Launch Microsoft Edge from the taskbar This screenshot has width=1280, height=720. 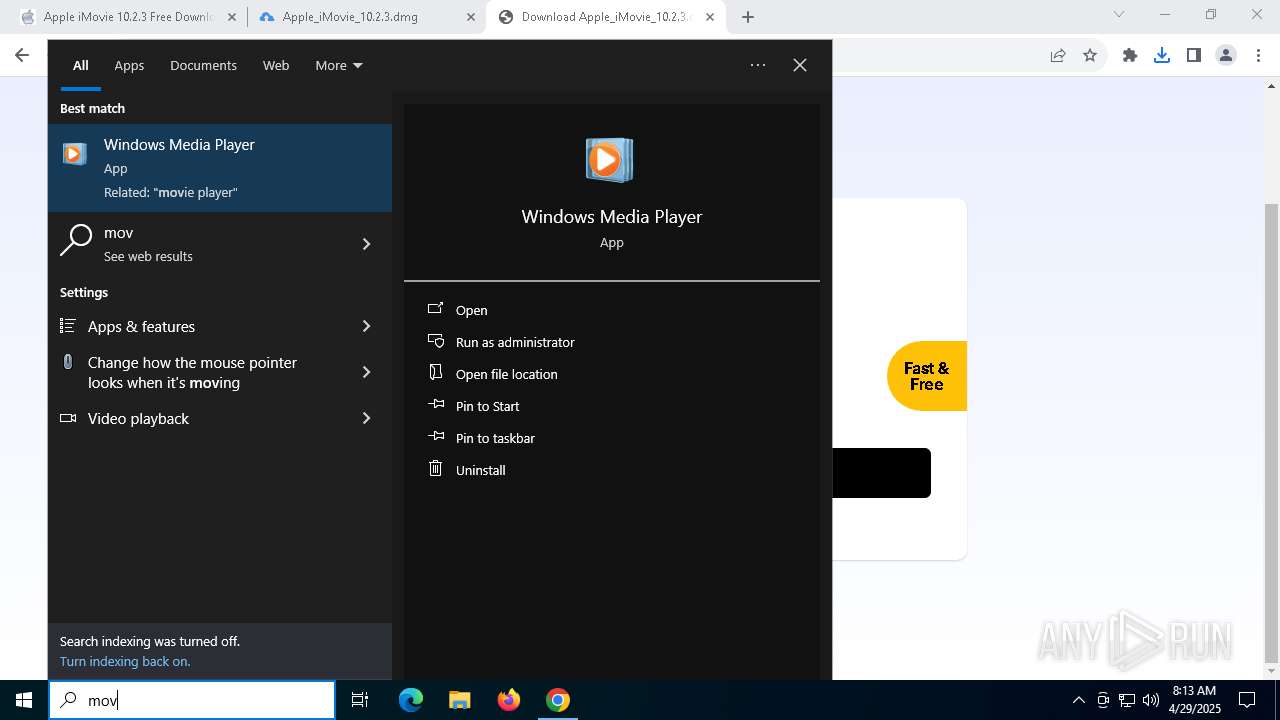[411, 700]
